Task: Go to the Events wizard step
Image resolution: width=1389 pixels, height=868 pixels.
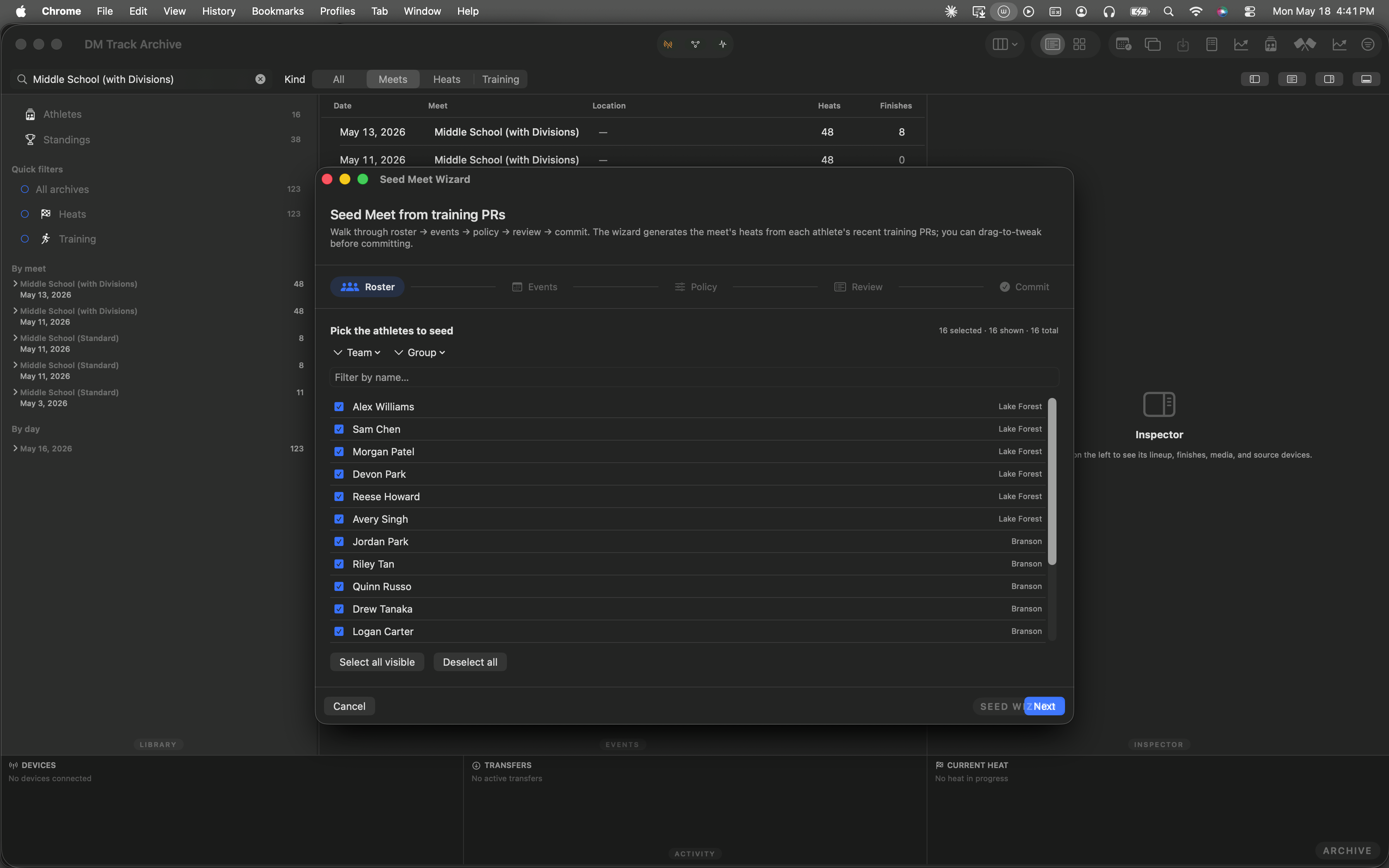Action: [534, 287]
